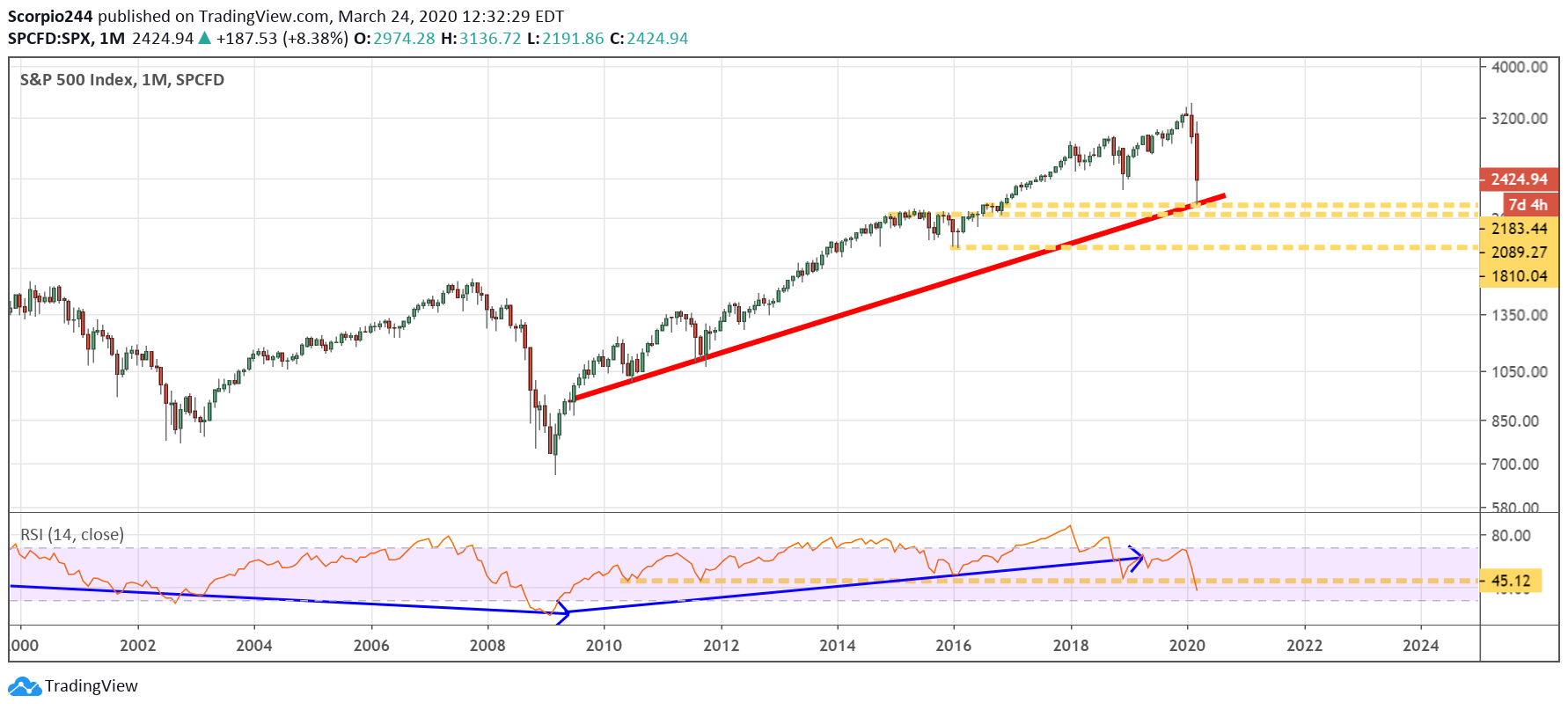Click the close value C:2424.94
The image size is (1568, 710).
[x=649, y=39]
